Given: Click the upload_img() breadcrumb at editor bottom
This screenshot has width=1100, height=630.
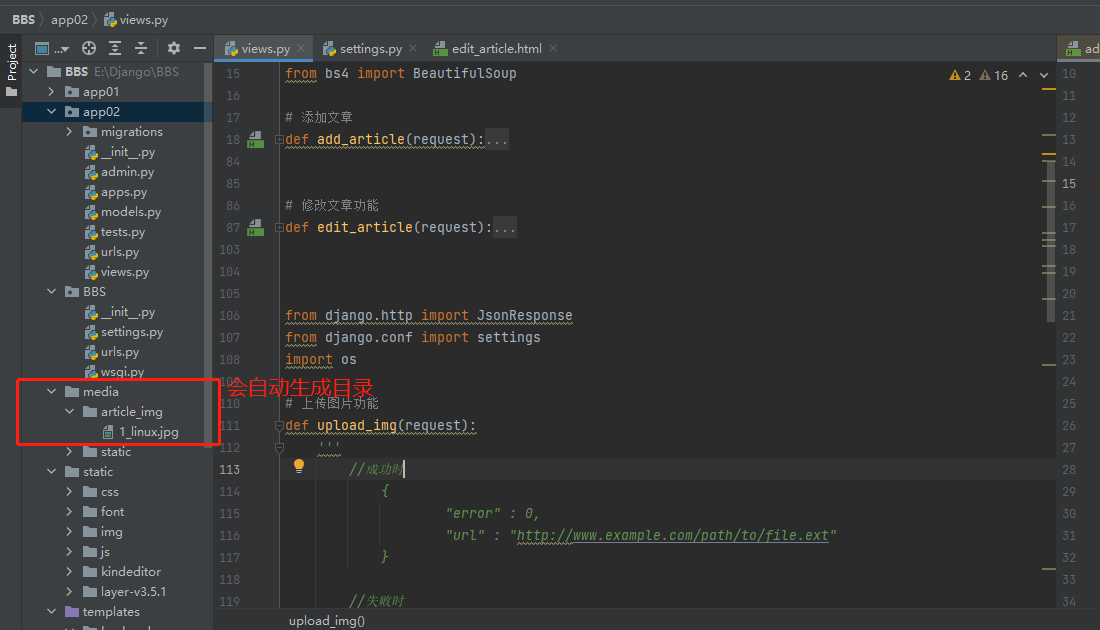Looking at the screenshot, I should [x=327, y=621].
